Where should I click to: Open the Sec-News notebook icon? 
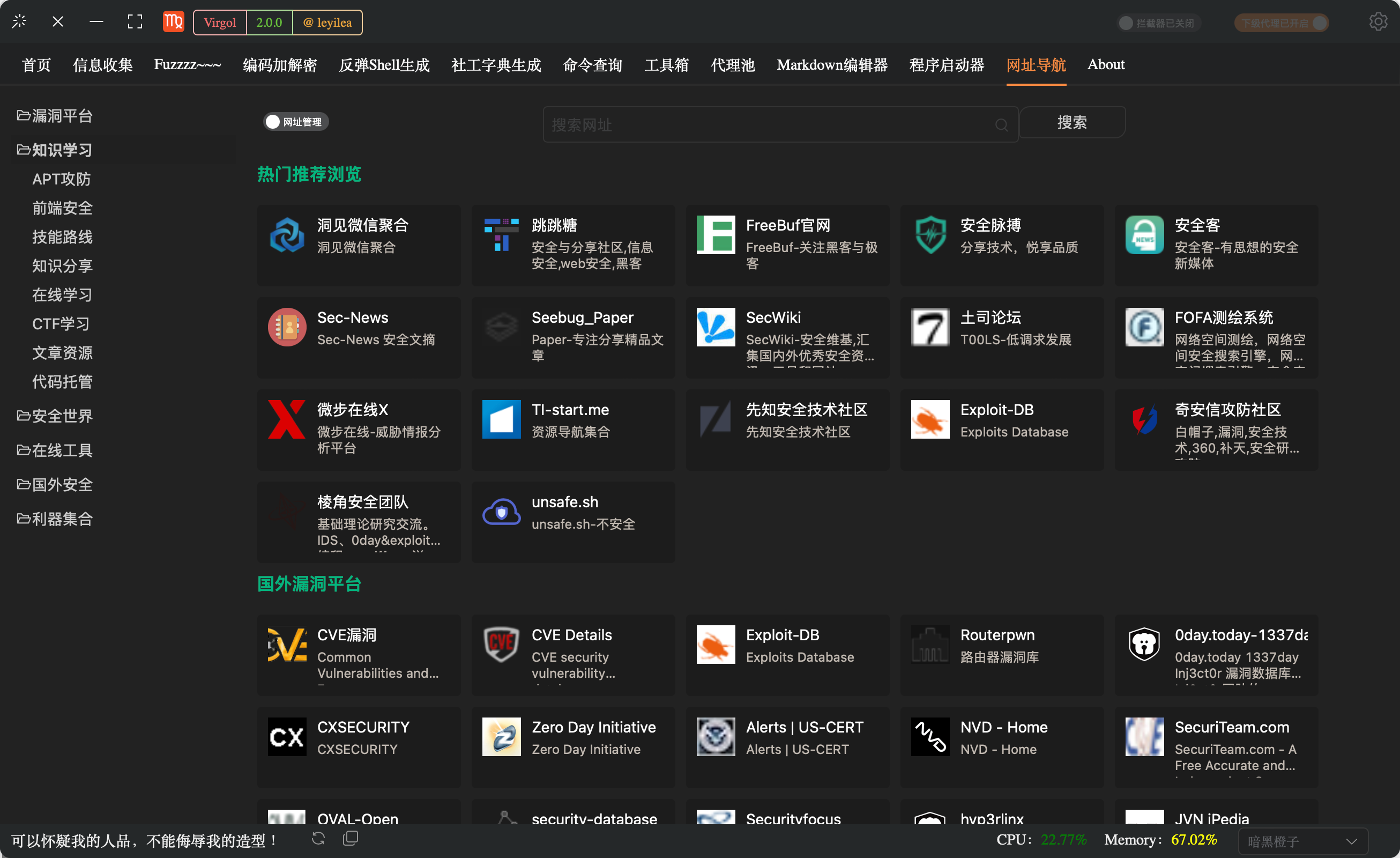tap(287, 327)
